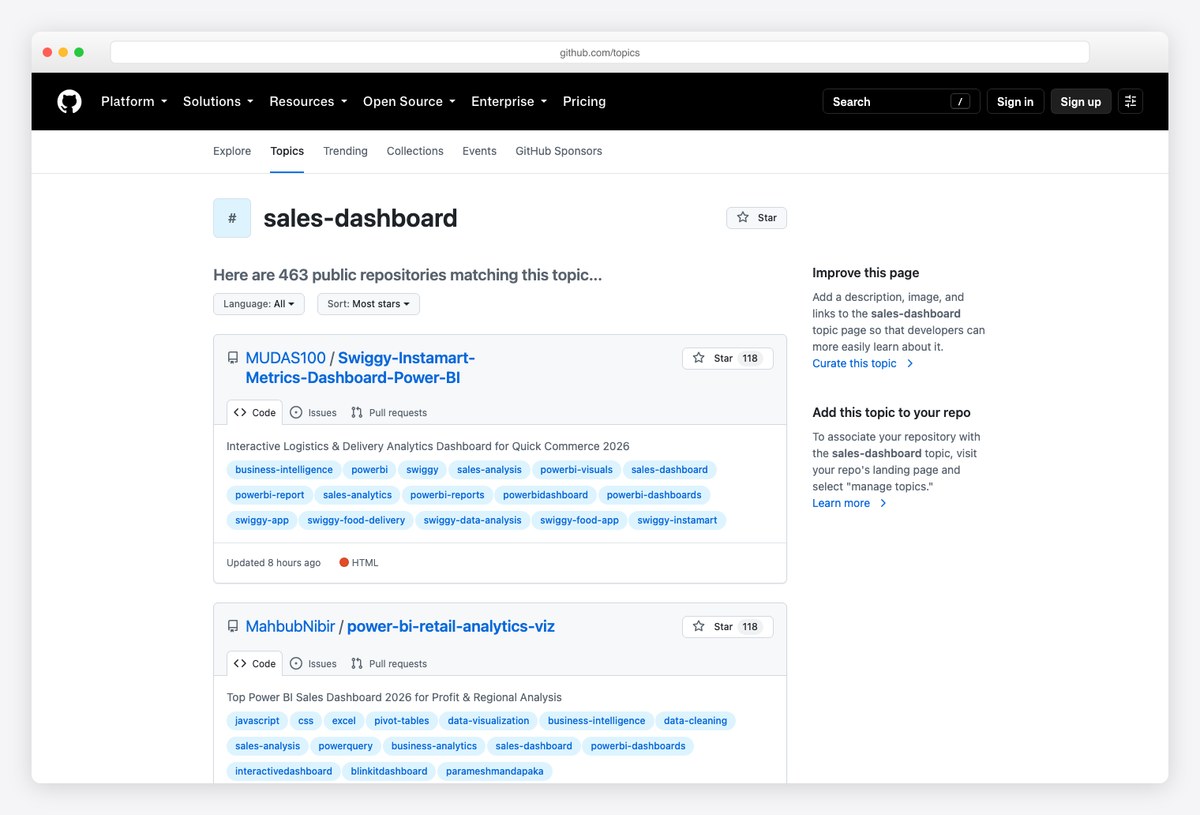Open the powerquery topic tag
1200x815 pixels.
(345, 746)
